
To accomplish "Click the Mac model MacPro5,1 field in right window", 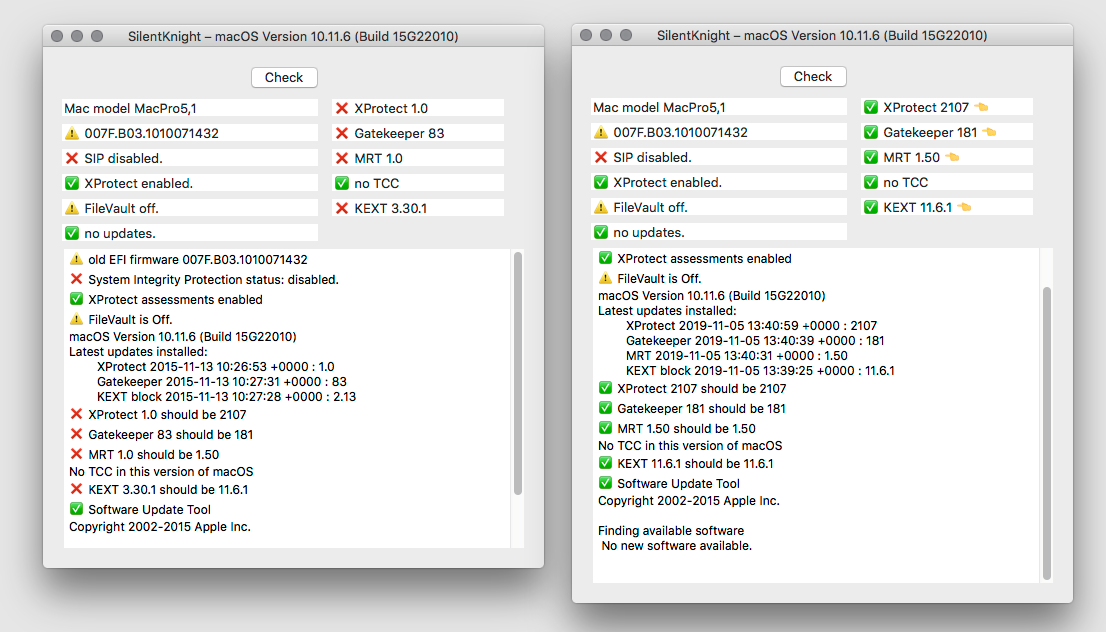I will (719, 107).
